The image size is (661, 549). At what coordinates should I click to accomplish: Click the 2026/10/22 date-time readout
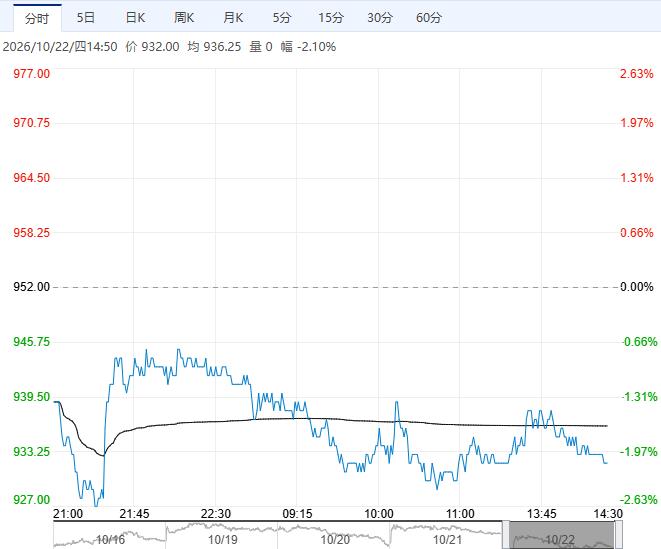click(60, 47)
